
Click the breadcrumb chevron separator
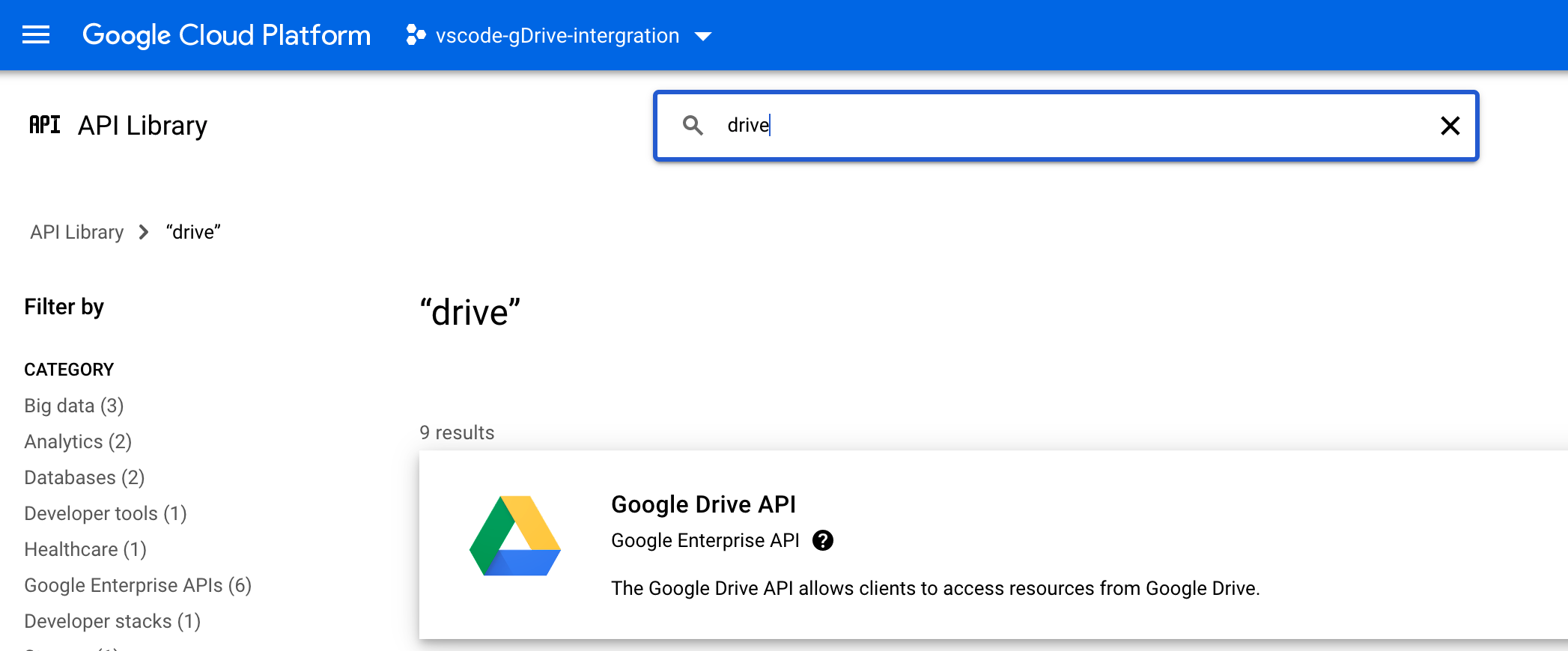pos(144,233)
